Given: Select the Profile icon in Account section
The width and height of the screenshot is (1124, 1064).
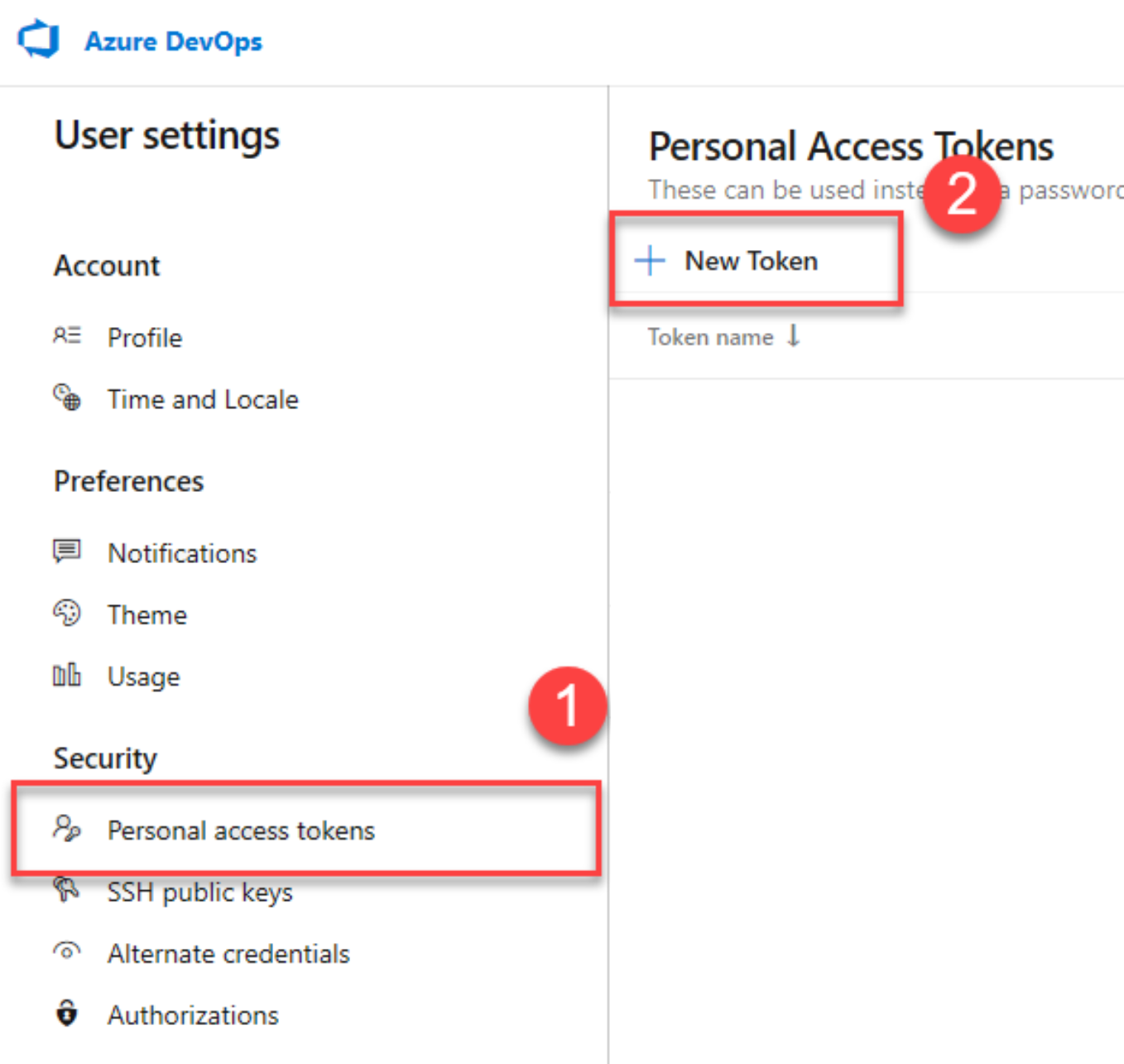Looking at the screenshot, I should [65, 336].
